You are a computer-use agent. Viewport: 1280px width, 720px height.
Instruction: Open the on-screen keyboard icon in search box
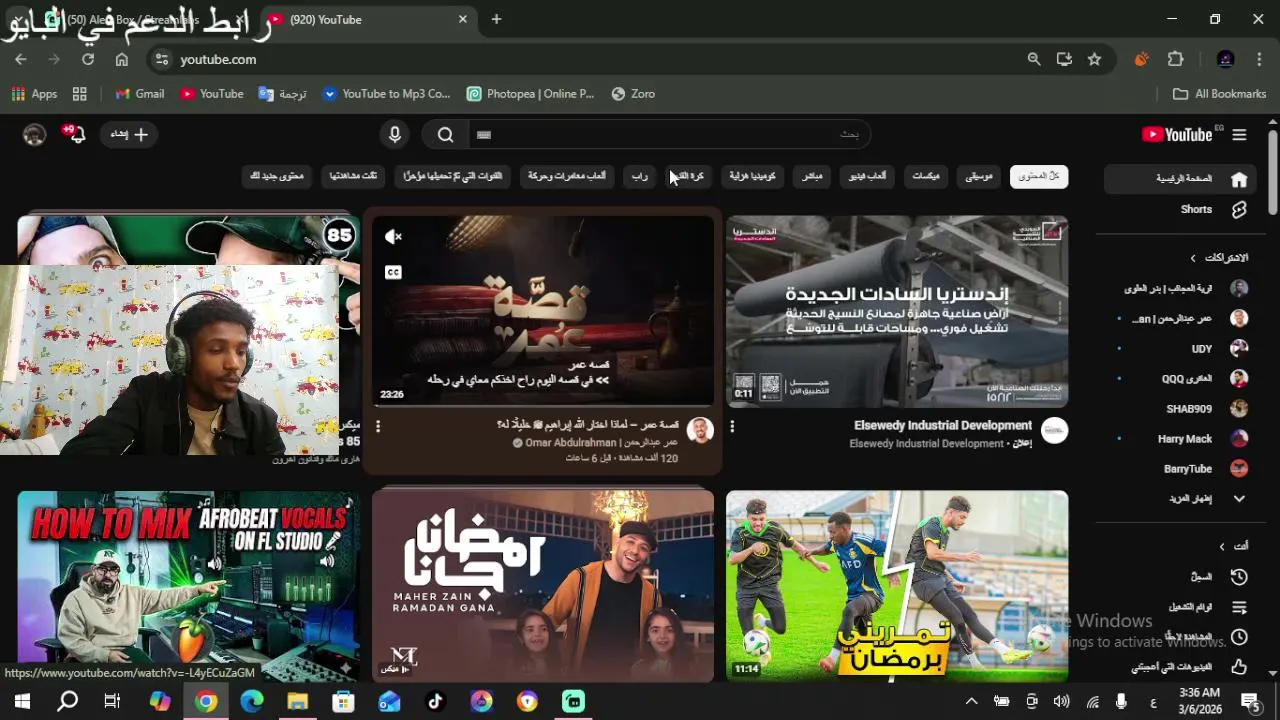[x=484, y=135]
